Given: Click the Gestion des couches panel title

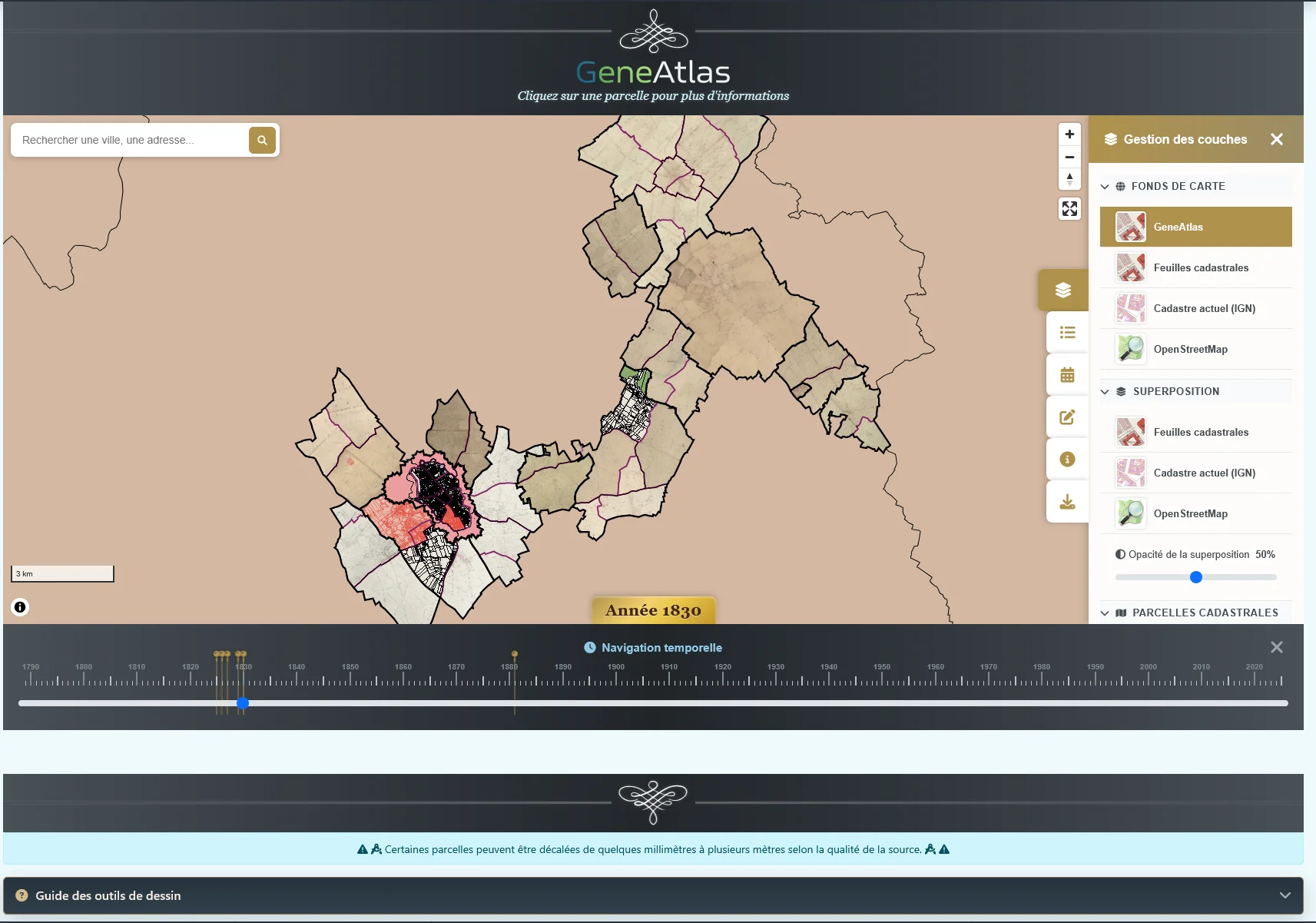Looking at the screenshot, I should pos(1185,139).
